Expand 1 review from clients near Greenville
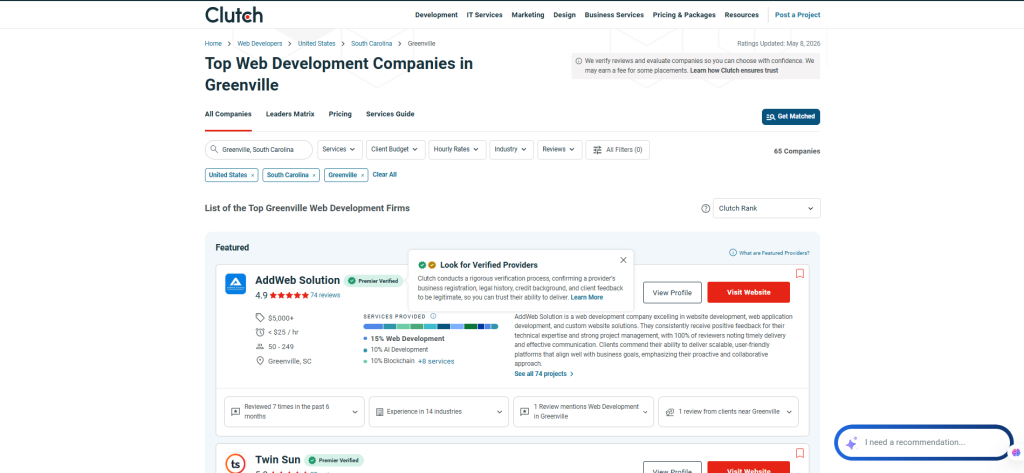This screenshot has height=473, width=1024. tap(728, 412)
